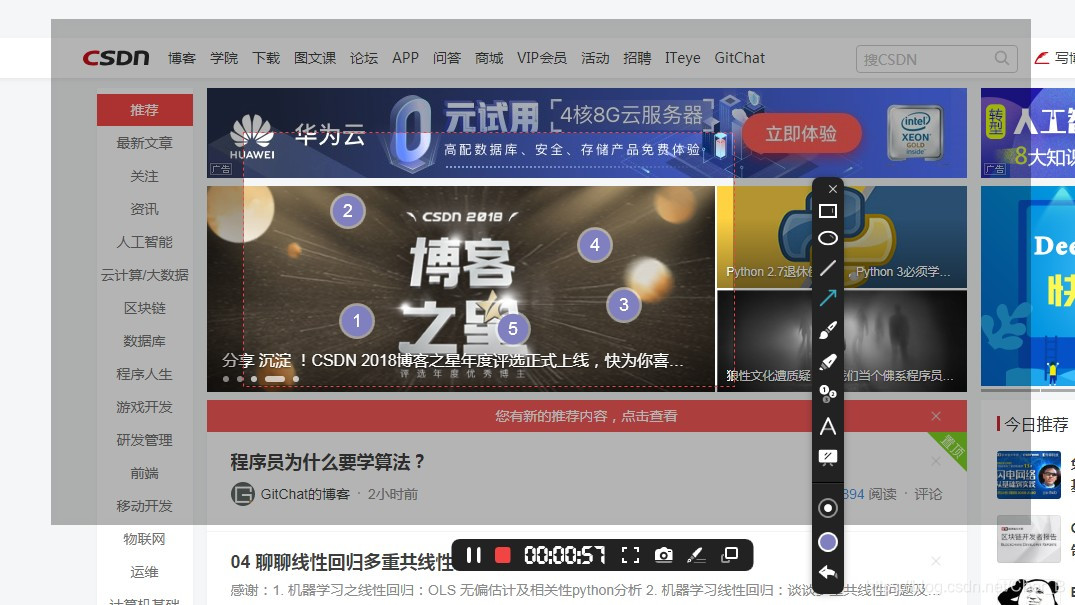Viewport: 1075px width, 605px height.
Task: Select the rectangle drawing tool
Action: 828,211
